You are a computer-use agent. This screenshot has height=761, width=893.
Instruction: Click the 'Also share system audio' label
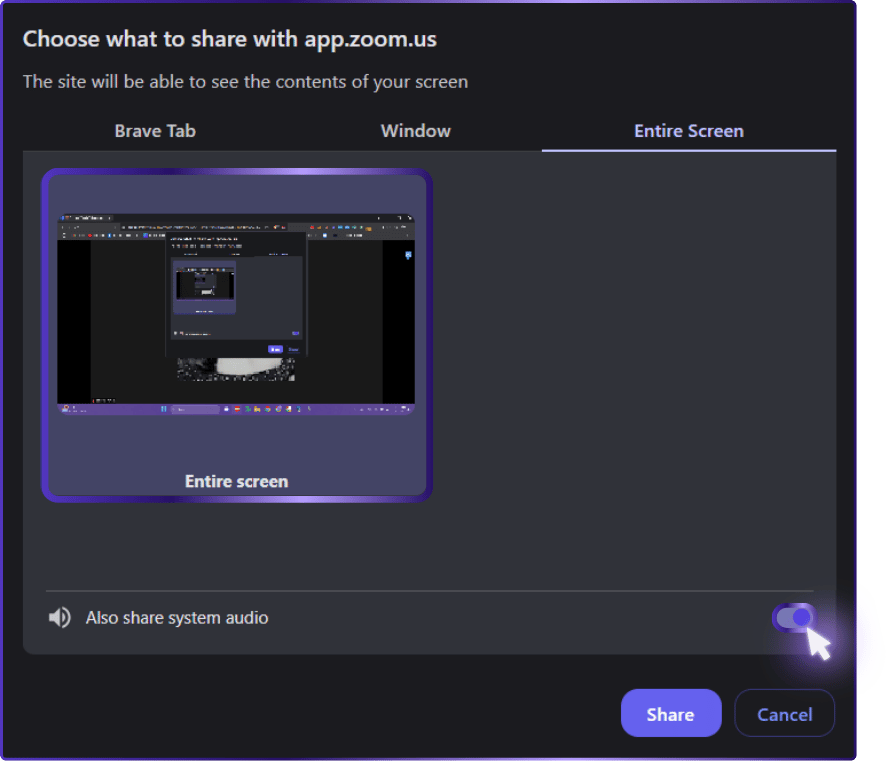pyautogui.click(x=177, y=618)
